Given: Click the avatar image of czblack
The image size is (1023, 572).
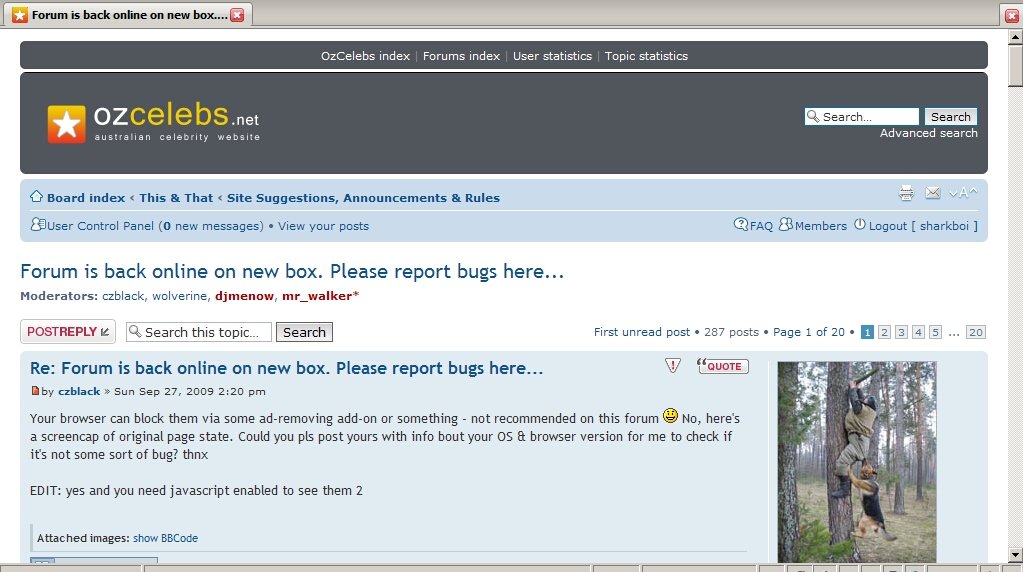Looking at the screenshot, I should tap(857, 461).
